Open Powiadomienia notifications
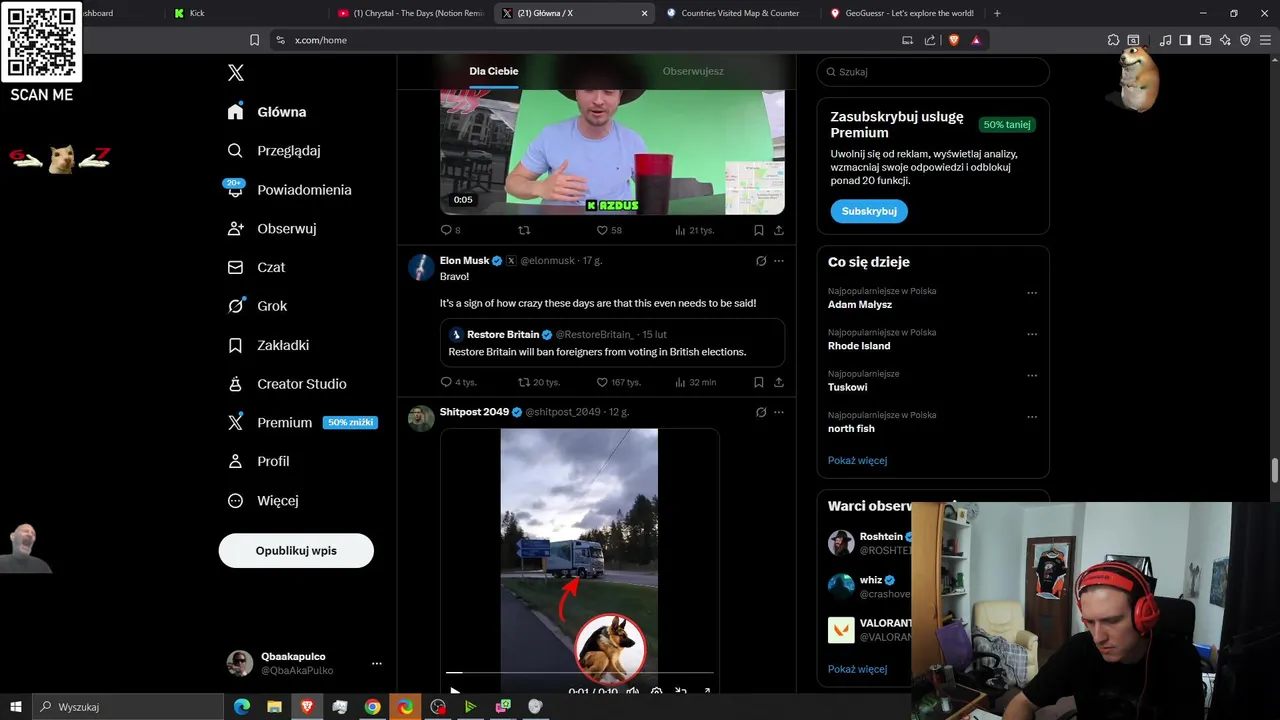 (x=289, y=190)
